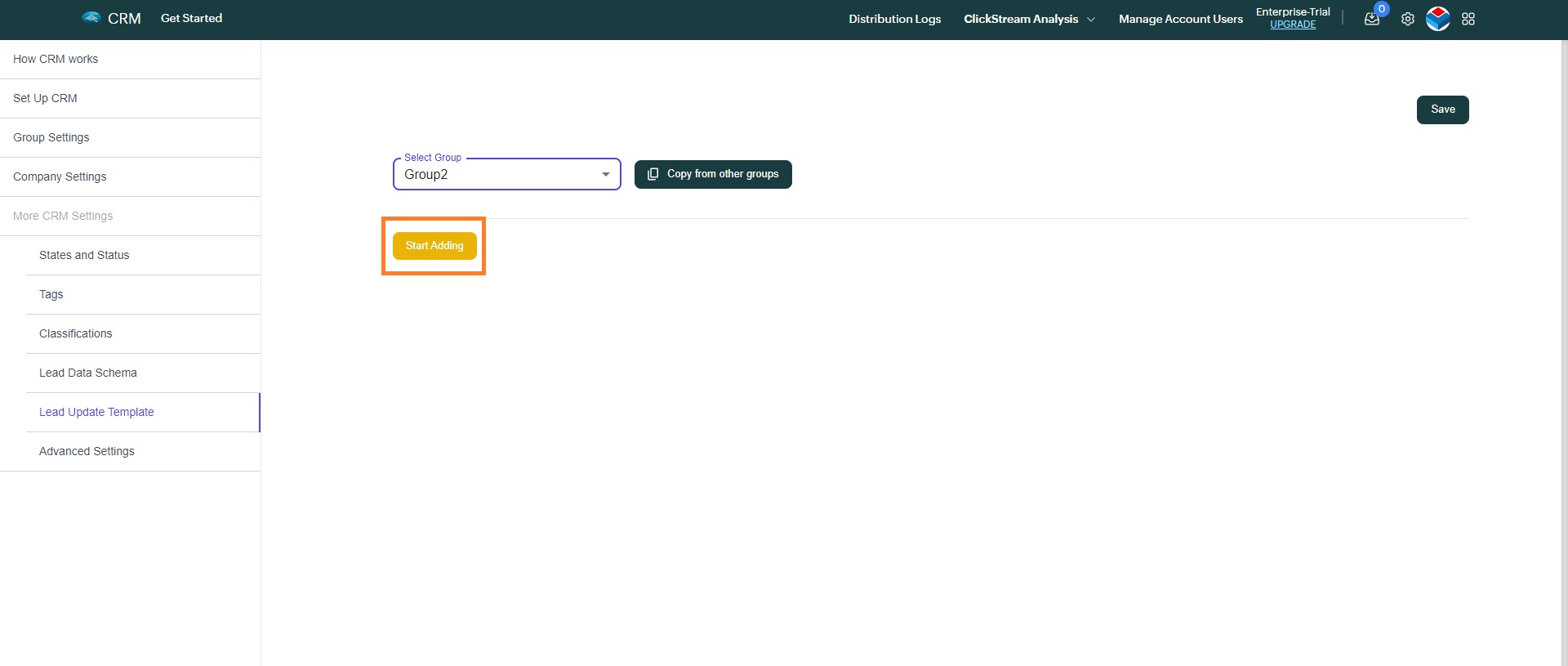Click the Group2 select field
This screenshot has height=666, width=1568.
coord(507,174)
